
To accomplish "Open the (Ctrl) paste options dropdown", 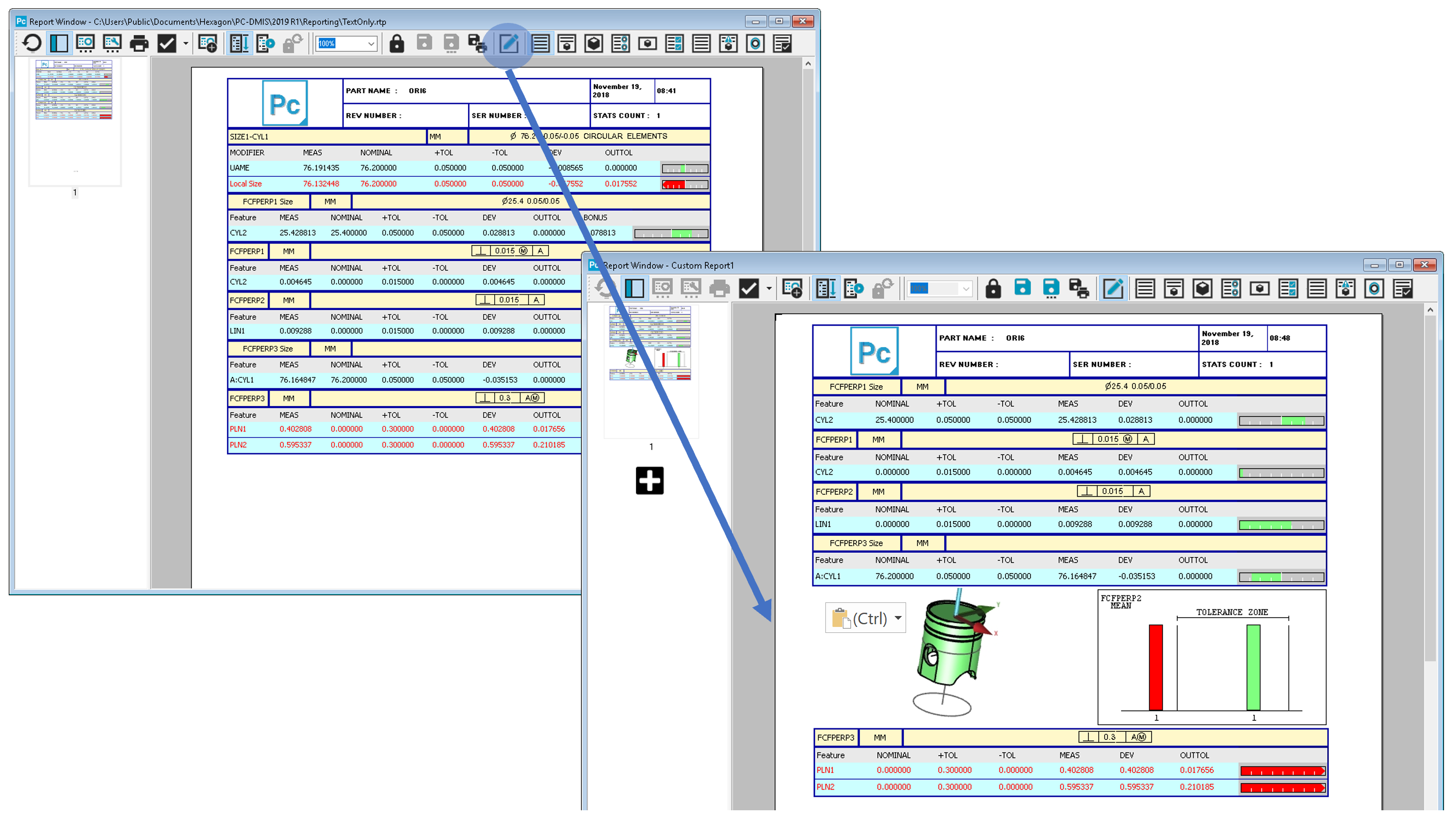I will point(898,618).
